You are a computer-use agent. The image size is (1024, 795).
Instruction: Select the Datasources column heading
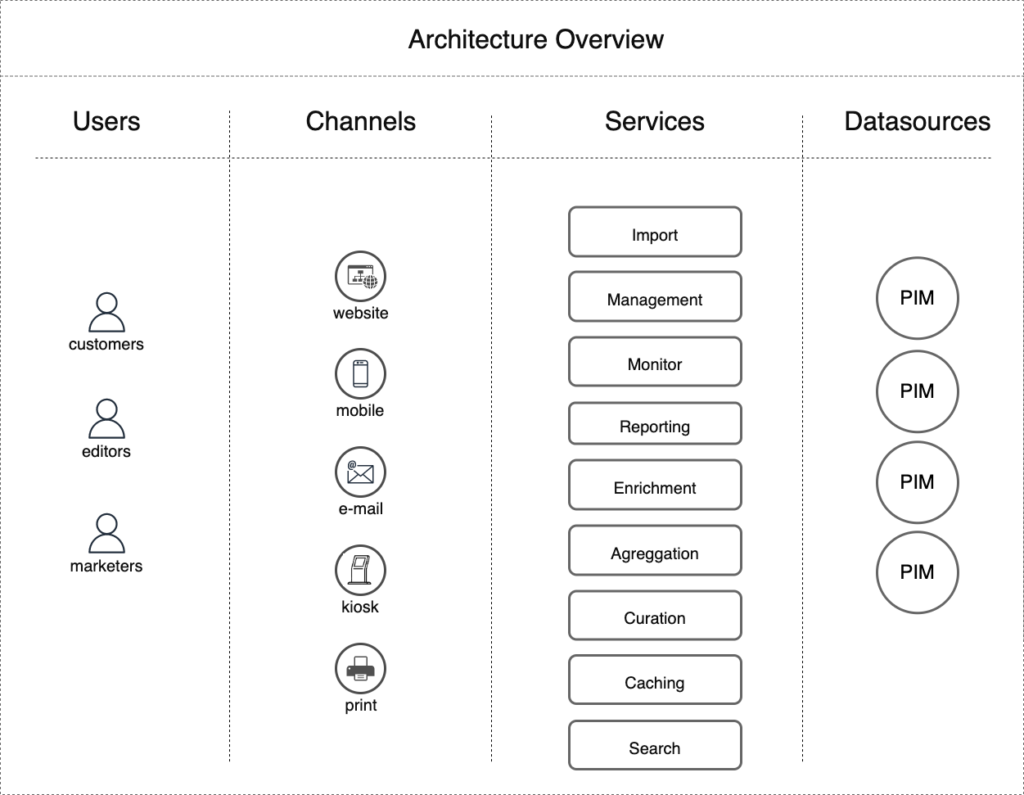(x=917, y=122)
